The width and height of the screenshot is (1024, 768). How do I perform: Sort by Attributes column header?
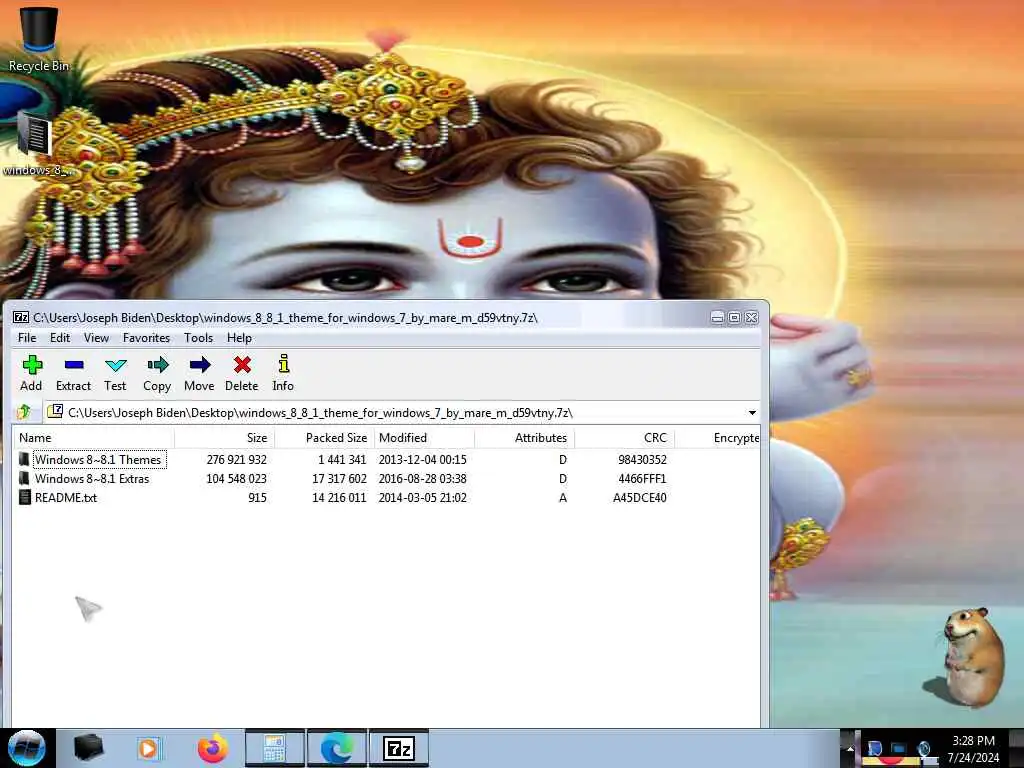pyautogui.click(x=524, y=438)
